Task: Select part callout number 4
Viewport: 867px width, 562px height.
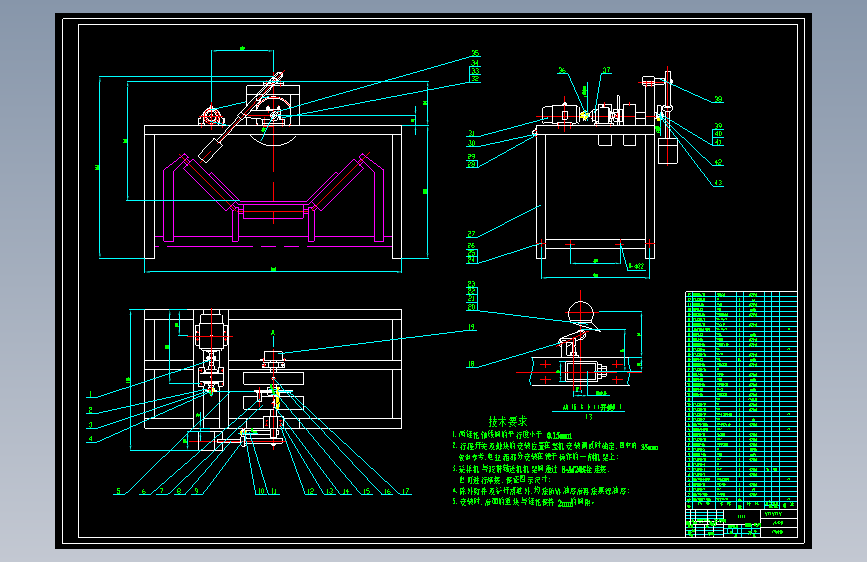Action: (91, 439)
